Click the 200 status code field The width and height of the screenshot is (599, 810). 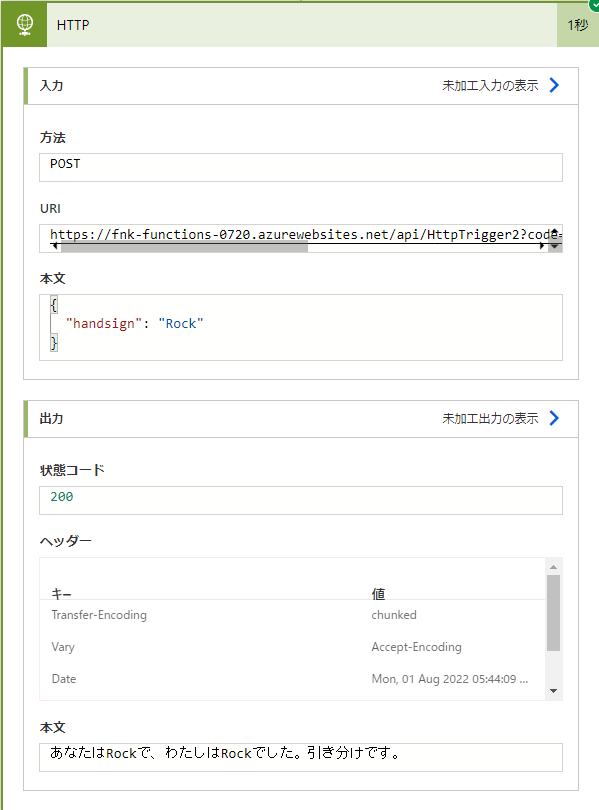pos(301,500)
